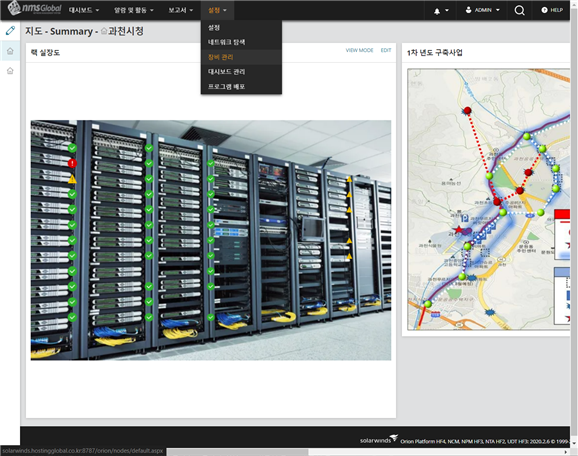The width and height of the screenshot is (578, 456).
Task: Click the 랙 실장도 panel title
Action: 45,53
